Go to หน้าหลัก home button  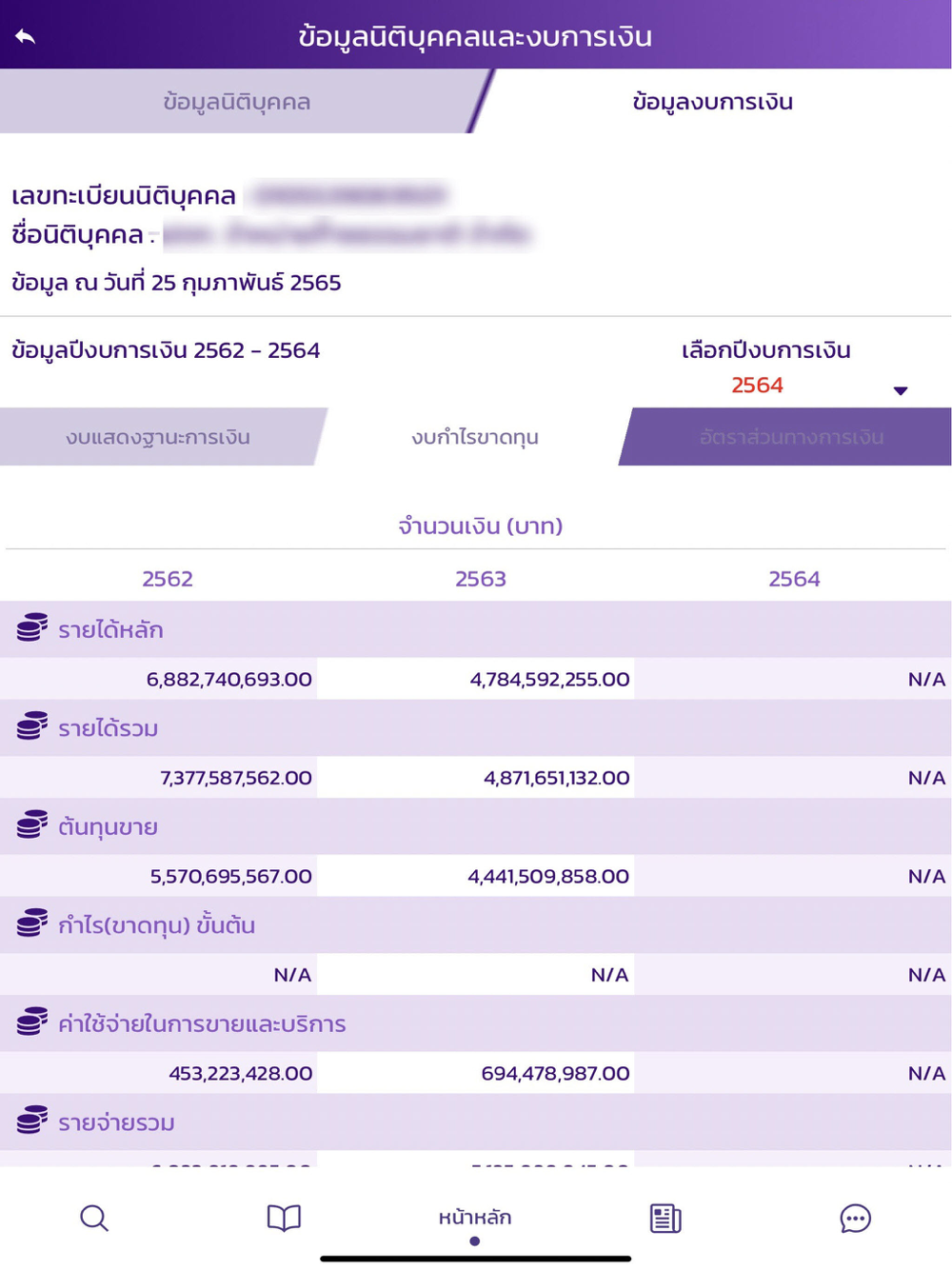click(x=474, y=1218)
